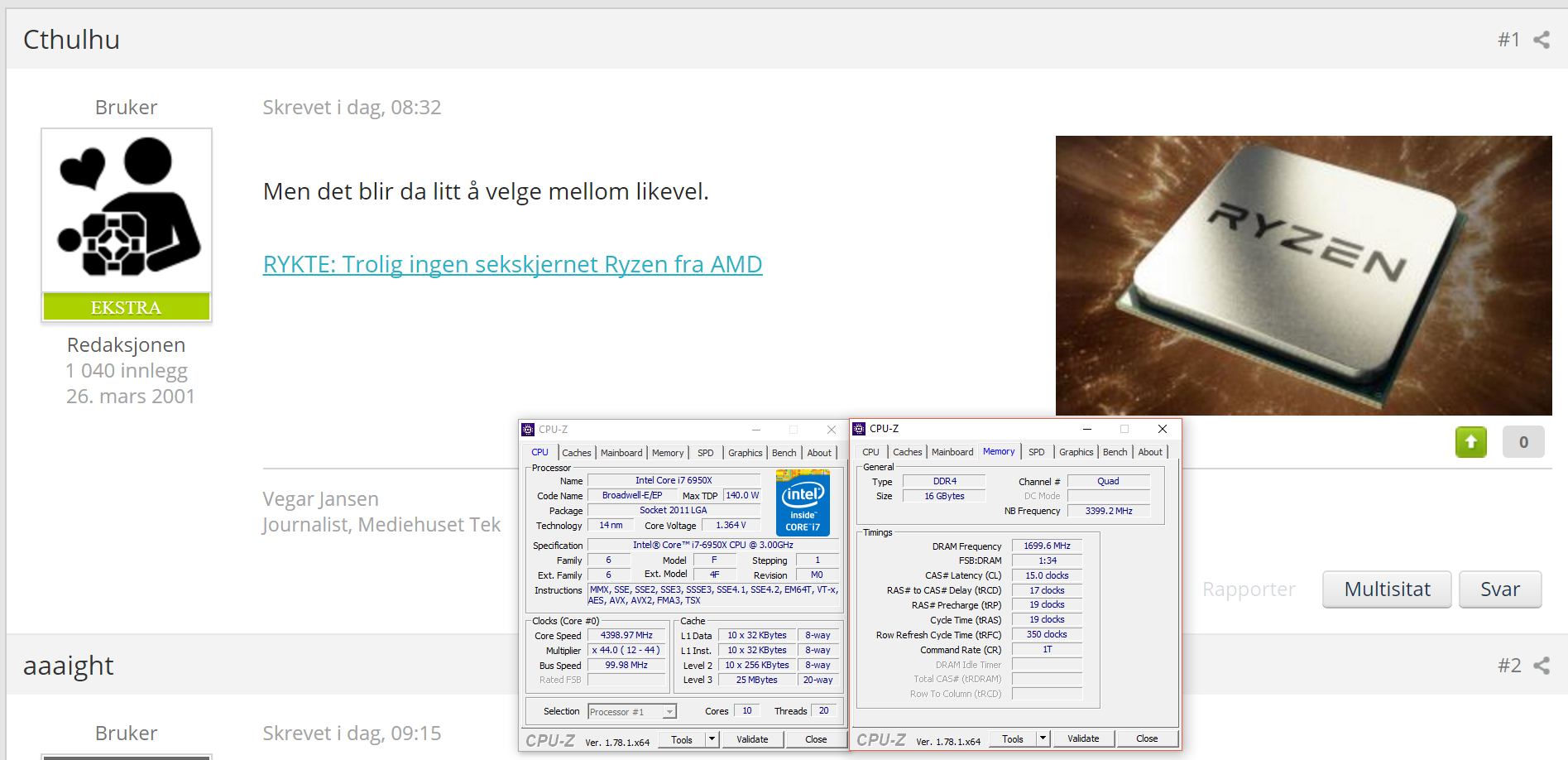Open SPD tab in left CPU-Z window
This screenshot has height=760, width=1568.
pos(705,453)
